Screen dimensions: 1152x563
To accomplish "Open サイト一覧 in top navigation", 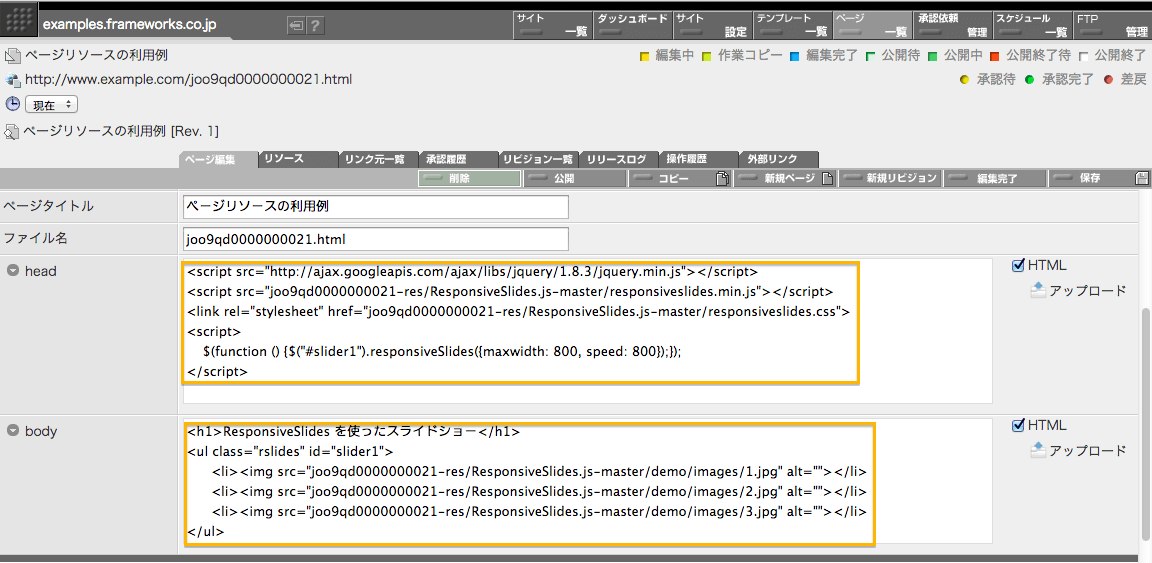I will pyautogui.click(x=552, y=25).
